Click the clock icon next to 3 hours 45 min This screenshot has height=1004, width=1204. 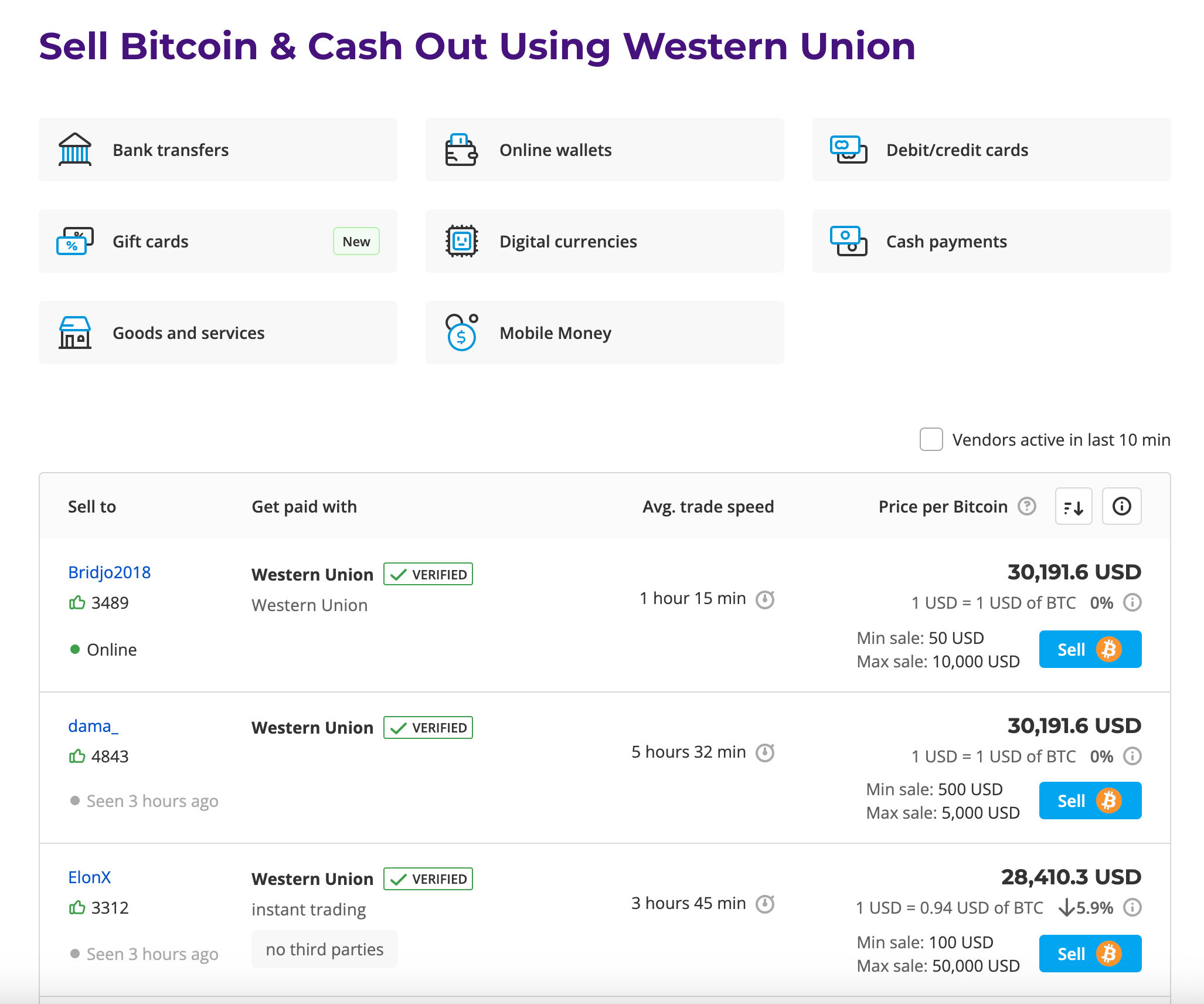pyautogui.click(x=765, y=904)
